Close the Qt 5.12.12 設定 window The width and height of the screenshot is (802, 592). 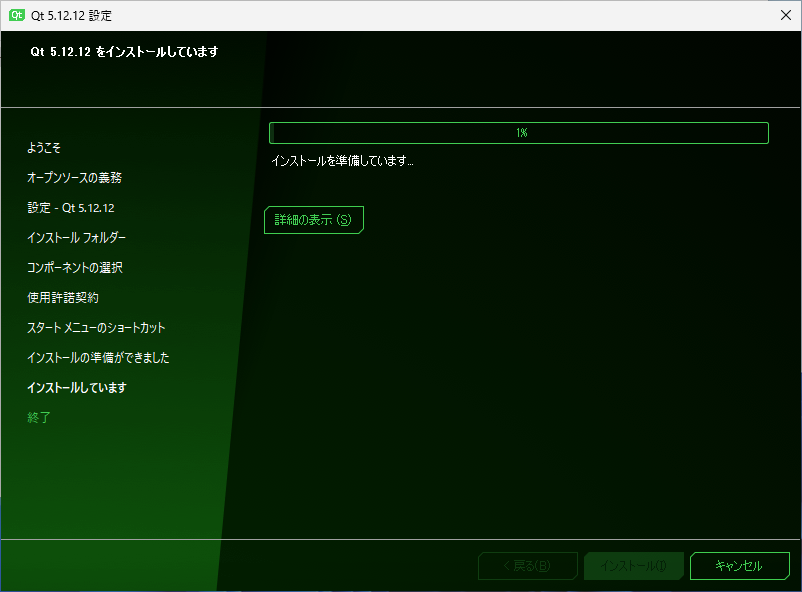pos(786,15)
